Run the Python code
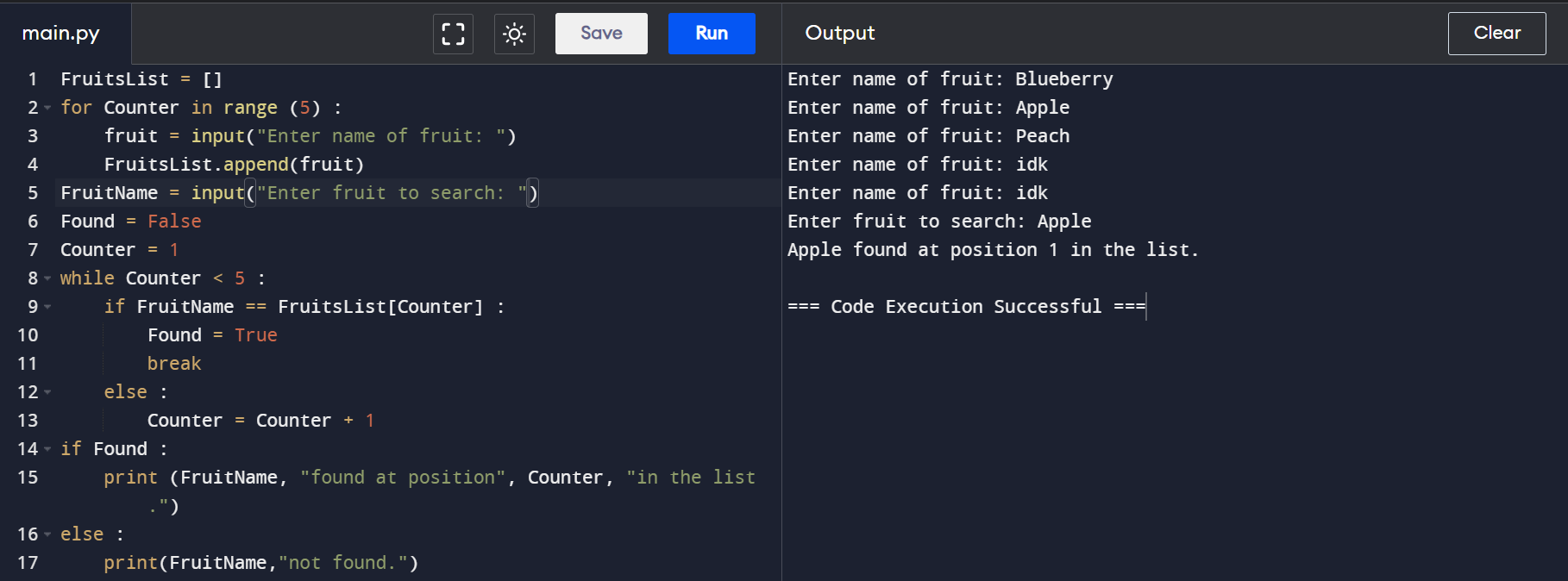Image resolution: width=1568 pixels, height=581 pixels. [712, 34]
